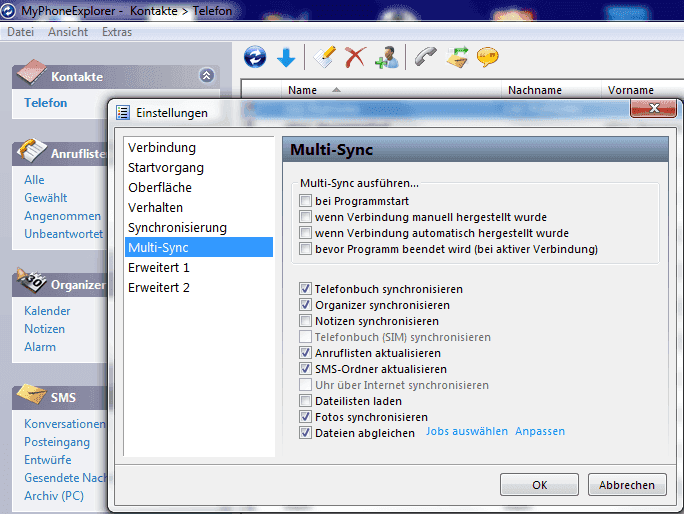The height and width of the screenshot is (514, 684).
Task: Click the send message envelope icon
Action: 457,57
